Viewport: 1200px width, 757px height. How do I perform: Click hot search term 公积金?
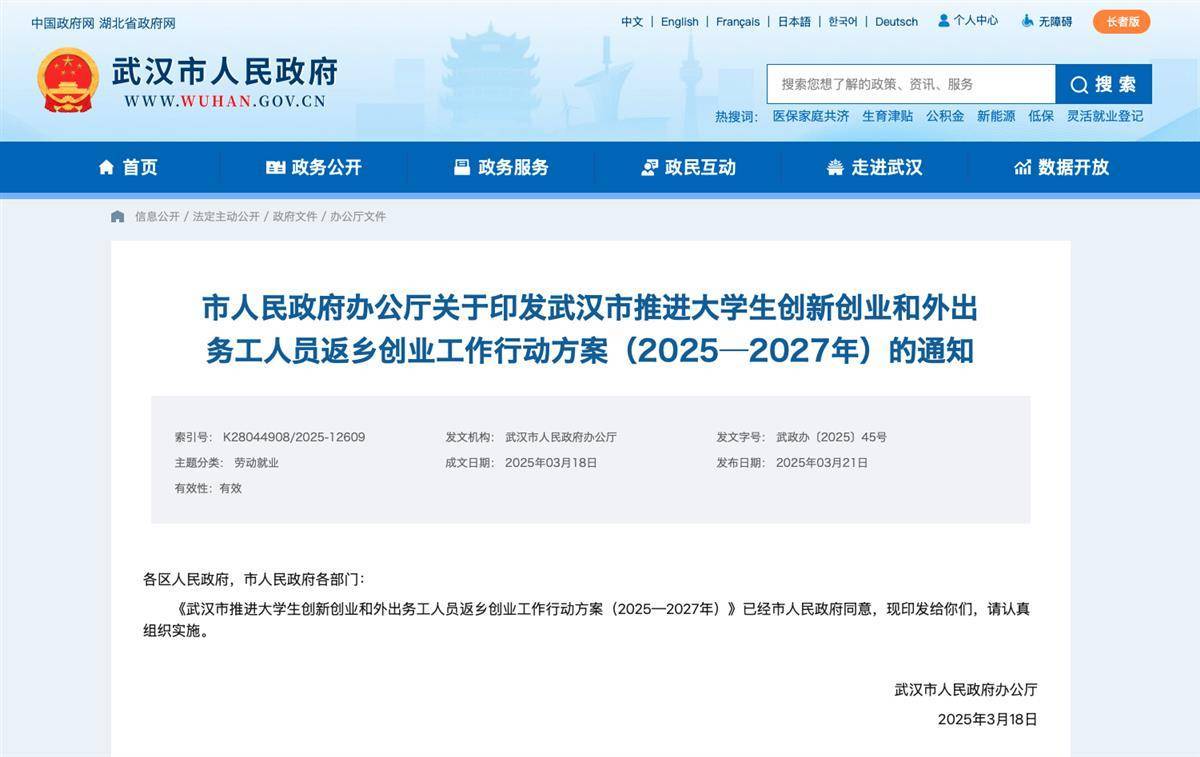[945, 116]
